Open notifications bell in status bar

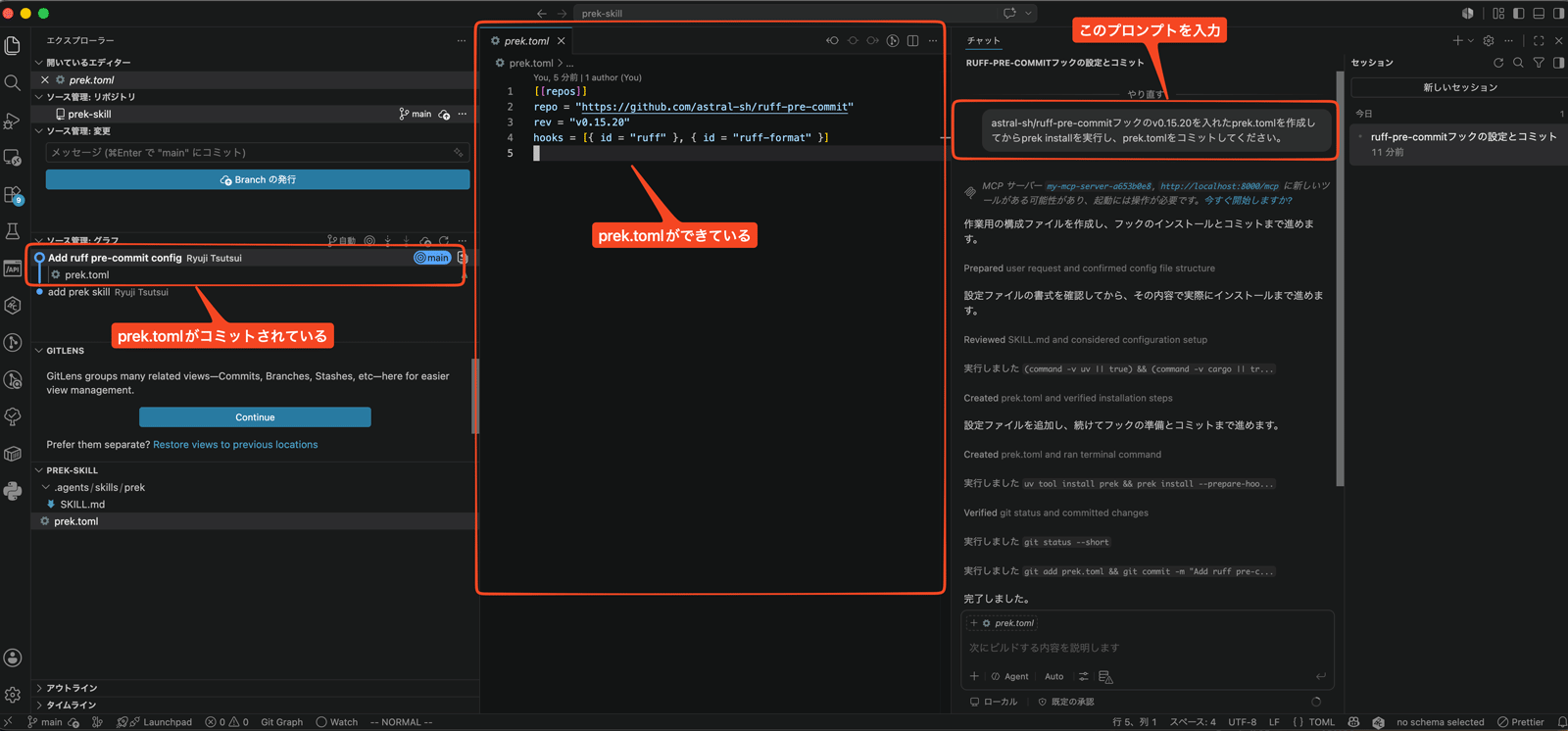[x=1561, y=722]
